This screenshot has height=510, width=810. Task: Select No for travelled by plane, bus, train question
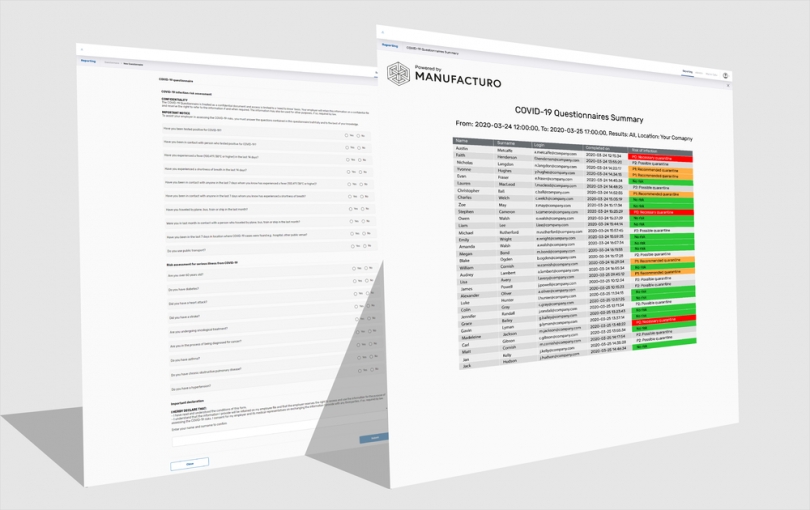(365, 209)
